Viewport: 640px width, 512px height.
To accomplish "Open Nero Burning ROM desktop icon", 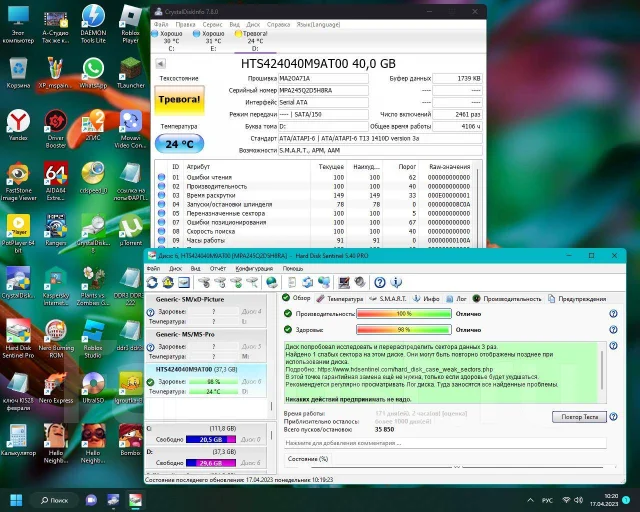I will (x=56, y=338).
